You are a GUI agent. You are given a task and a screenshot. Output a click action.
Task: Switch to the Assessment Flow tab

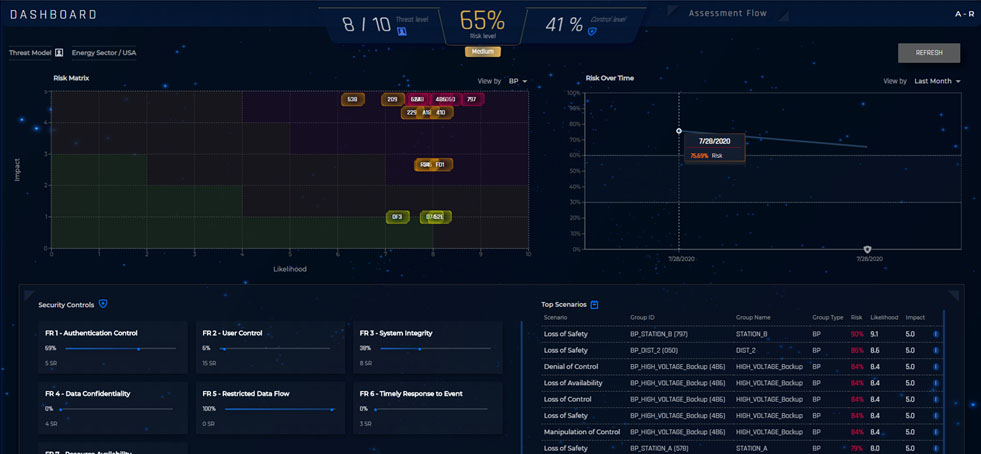click(728, 14)
